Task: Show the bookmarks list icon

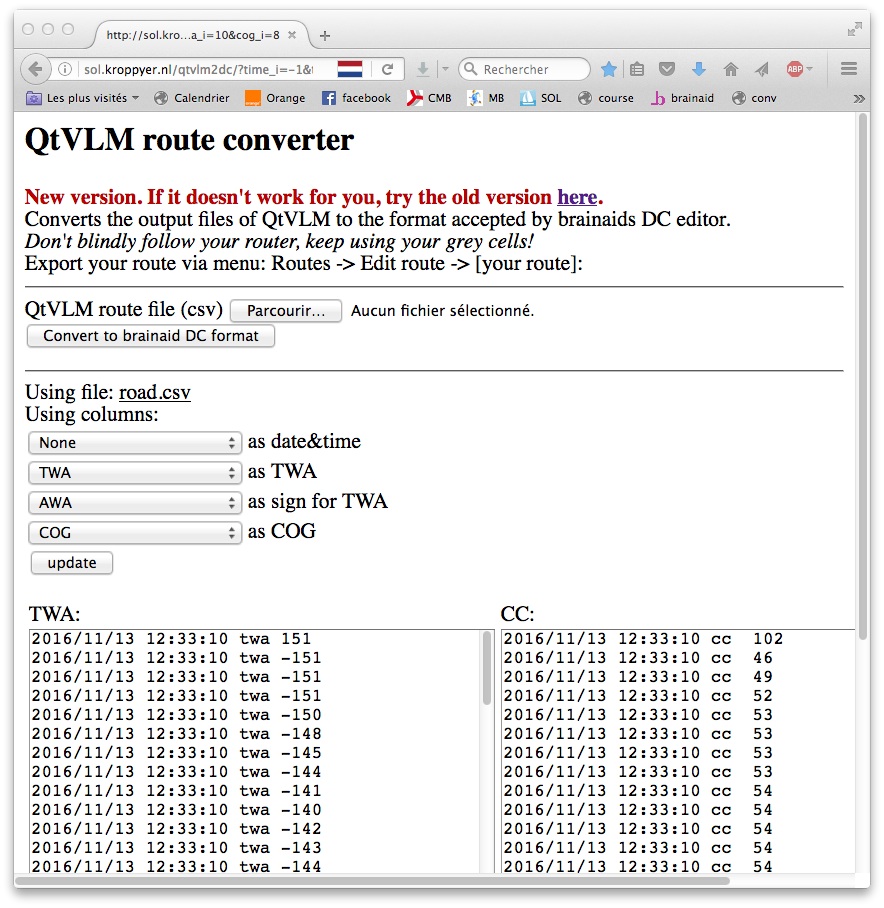Action: click(637, 69)
